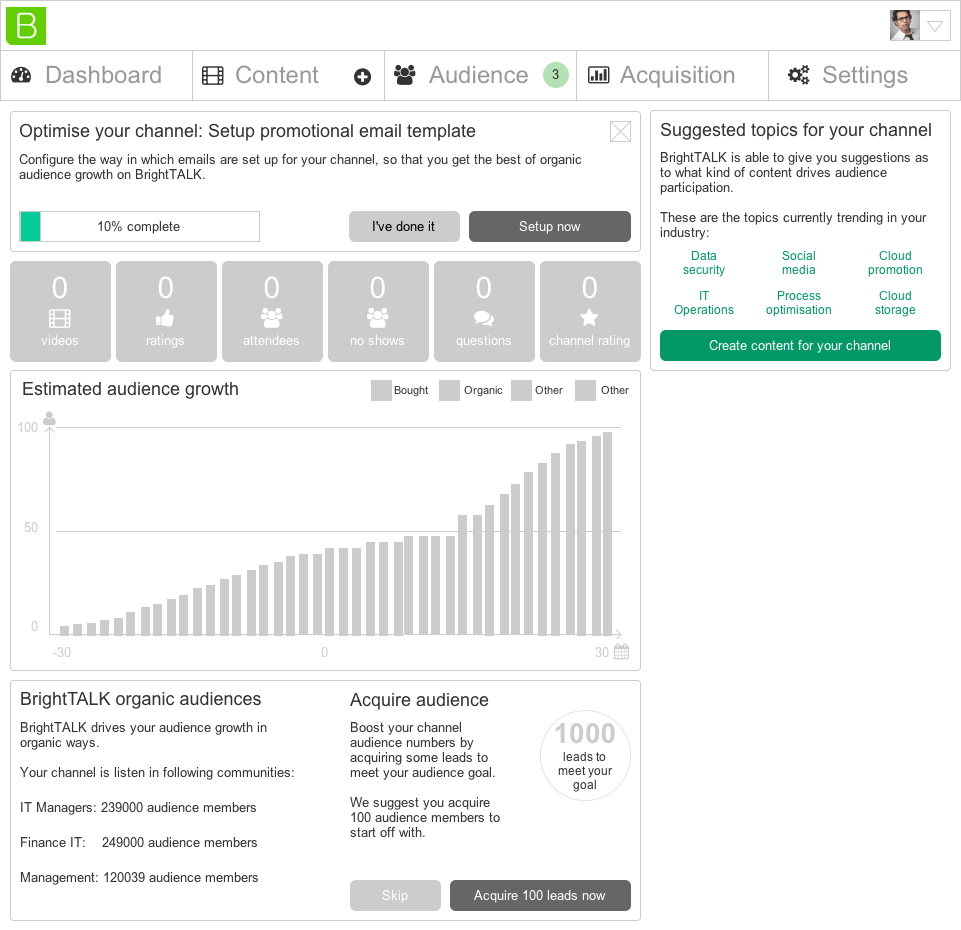Click the IT Managers: 239000 audience members line
The height and width of the screenshot is (930, 961).
138,807
